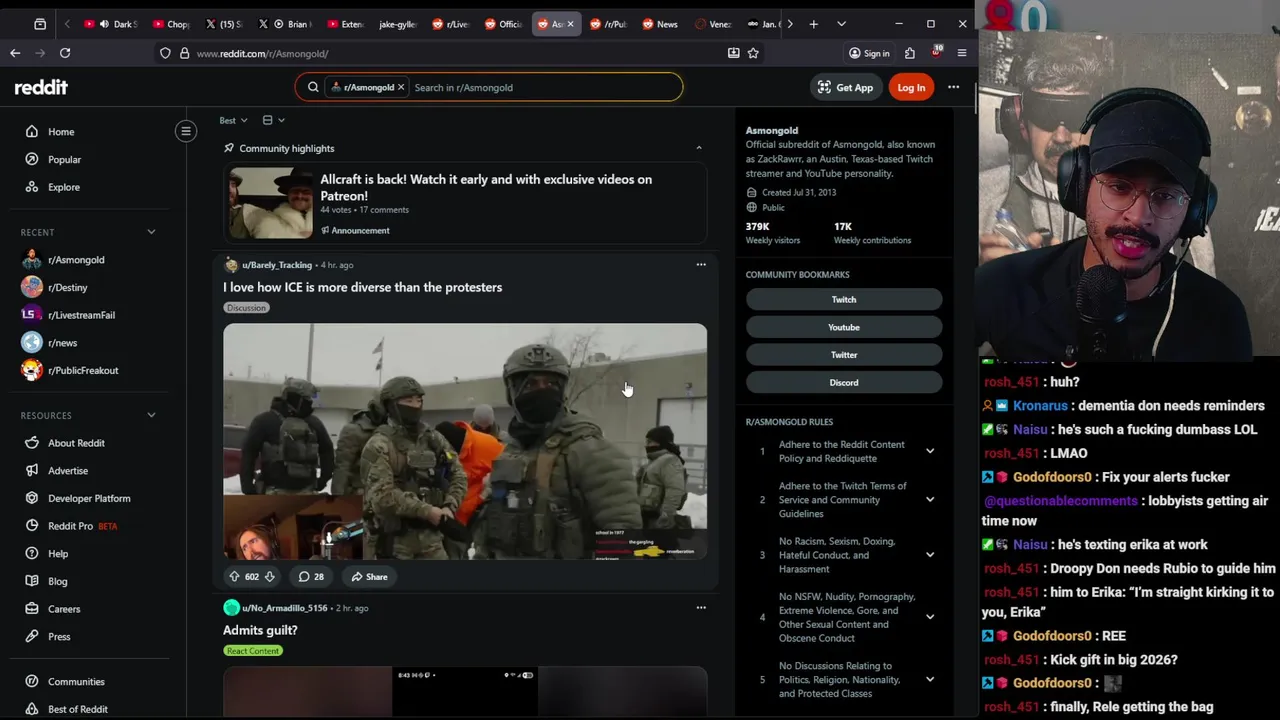Switch to the r/Live browser tab

(x=451, y=24)
